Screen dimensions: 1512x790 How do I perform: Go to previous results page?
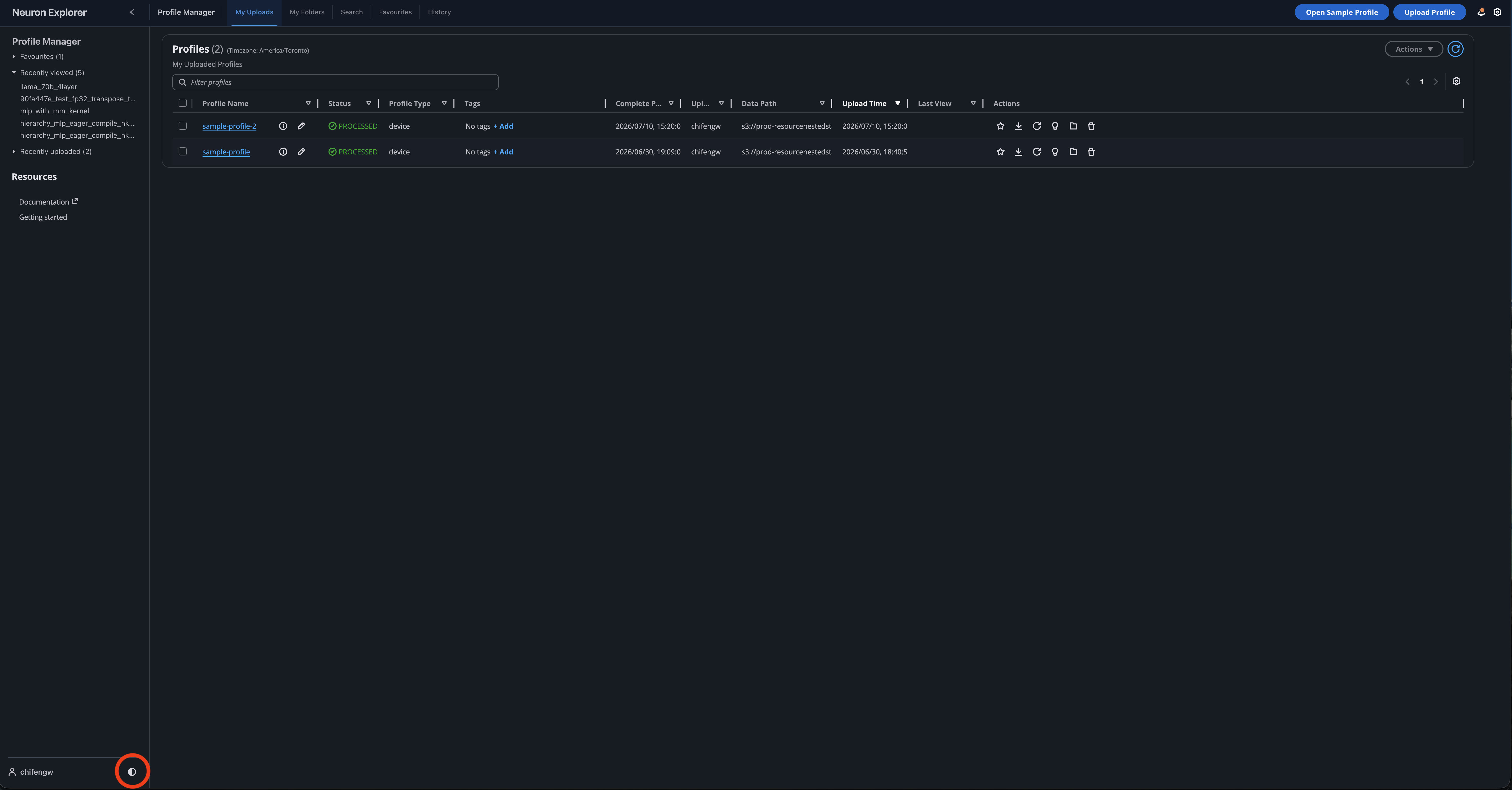click(1407, 82)
